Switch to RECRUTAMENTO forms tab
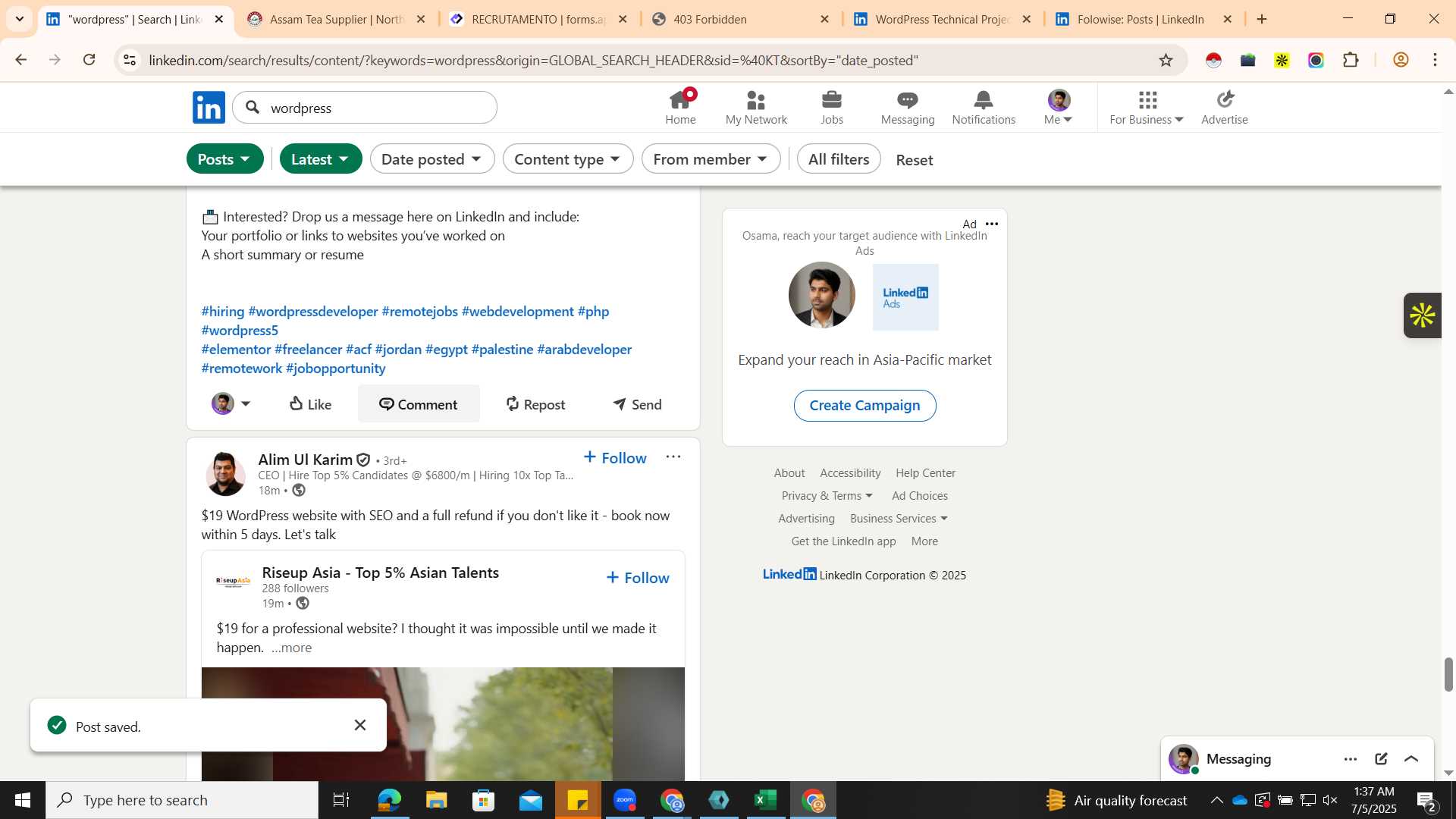 pos(538,19)
